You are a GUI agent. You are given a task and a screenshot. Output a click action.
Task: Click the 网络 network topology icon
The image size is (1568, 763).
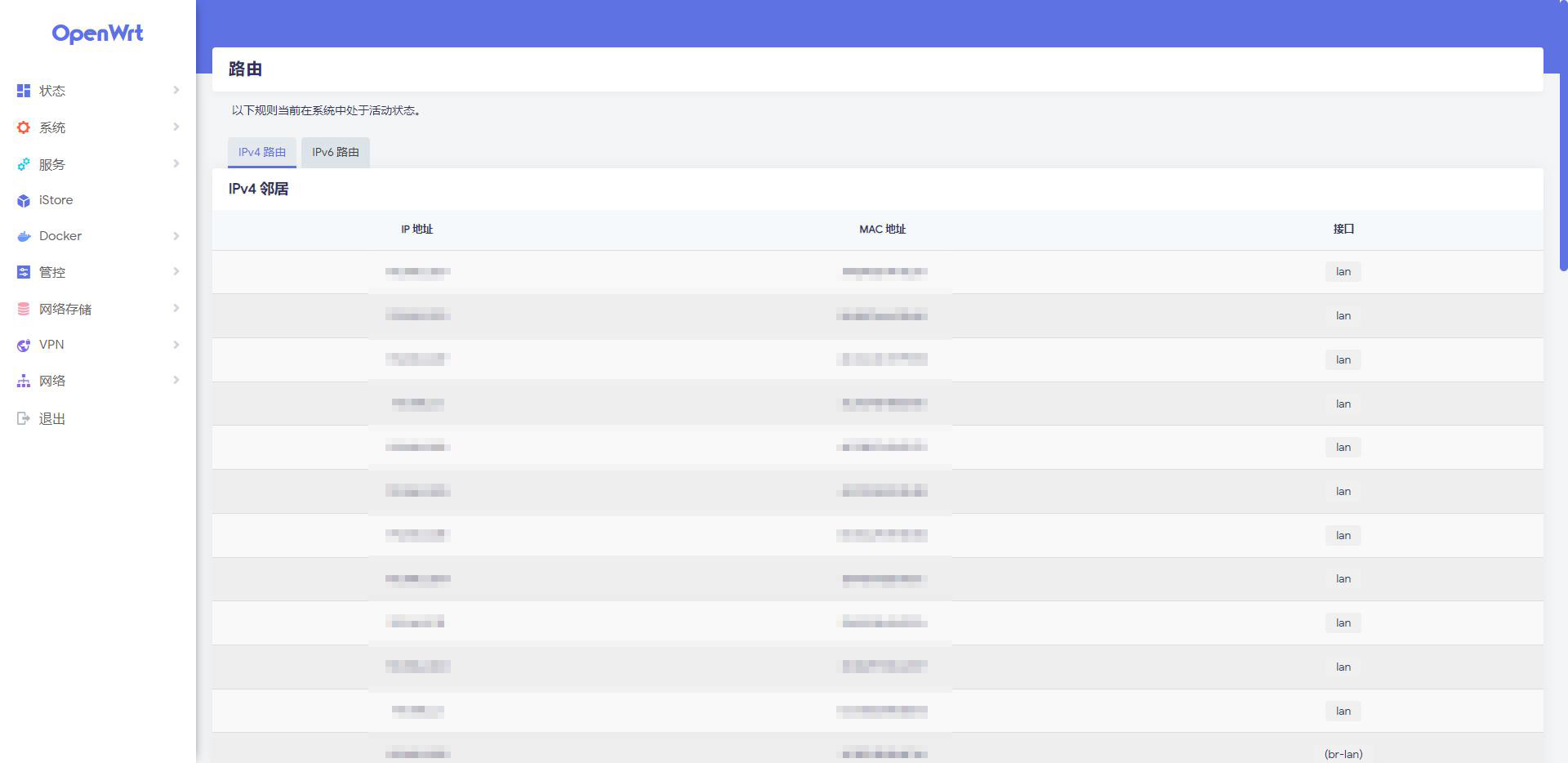point(24,381)
